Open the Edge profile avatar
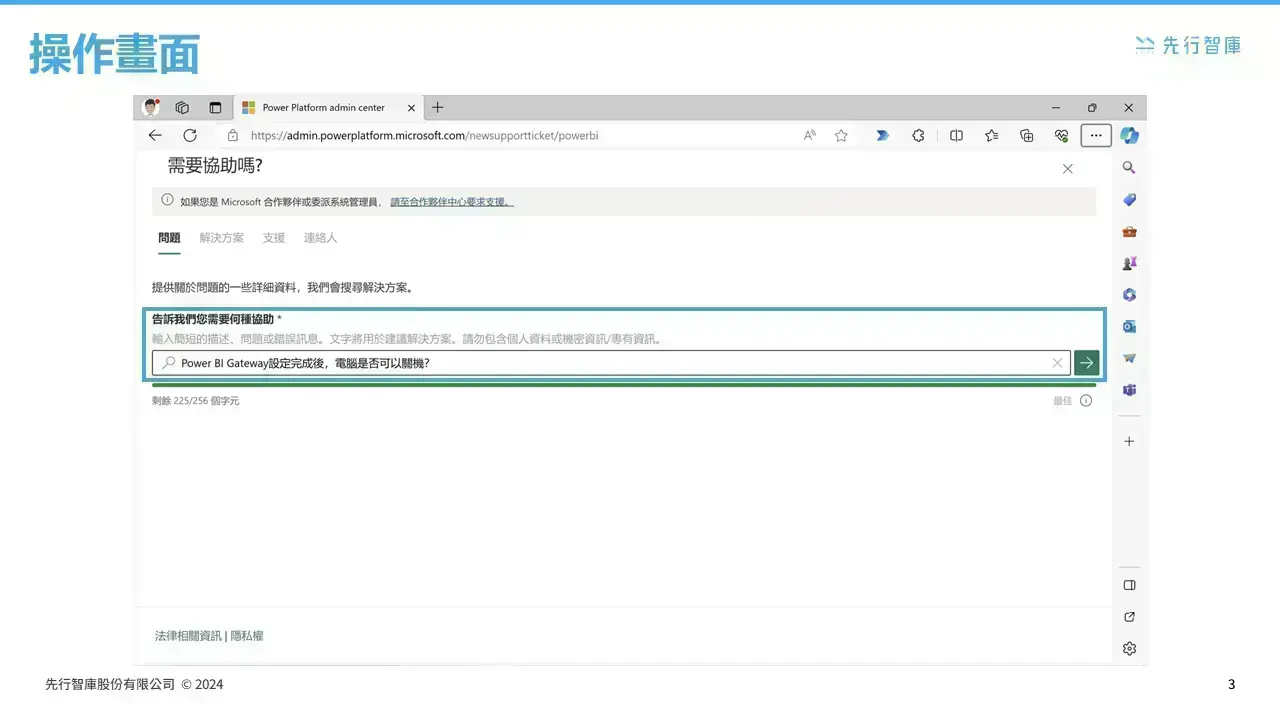The image size is (1280, 720). pos(151,107)
